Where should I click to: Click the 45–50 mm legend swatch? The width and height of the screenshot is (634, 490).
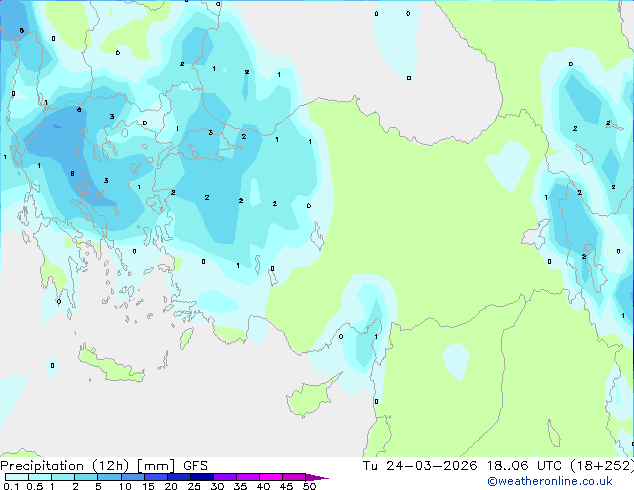[x=294, y=477]
